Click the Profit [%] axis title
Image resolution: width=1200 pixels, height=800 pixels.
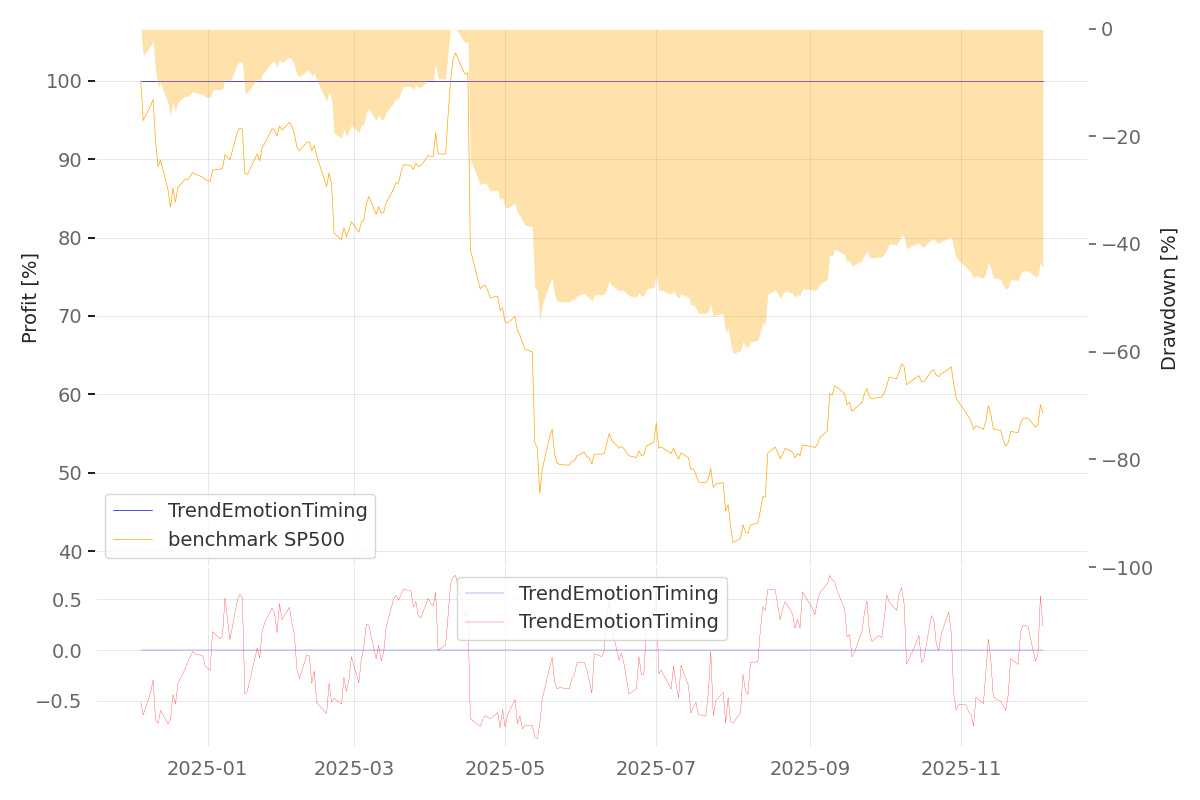[30, 298]
